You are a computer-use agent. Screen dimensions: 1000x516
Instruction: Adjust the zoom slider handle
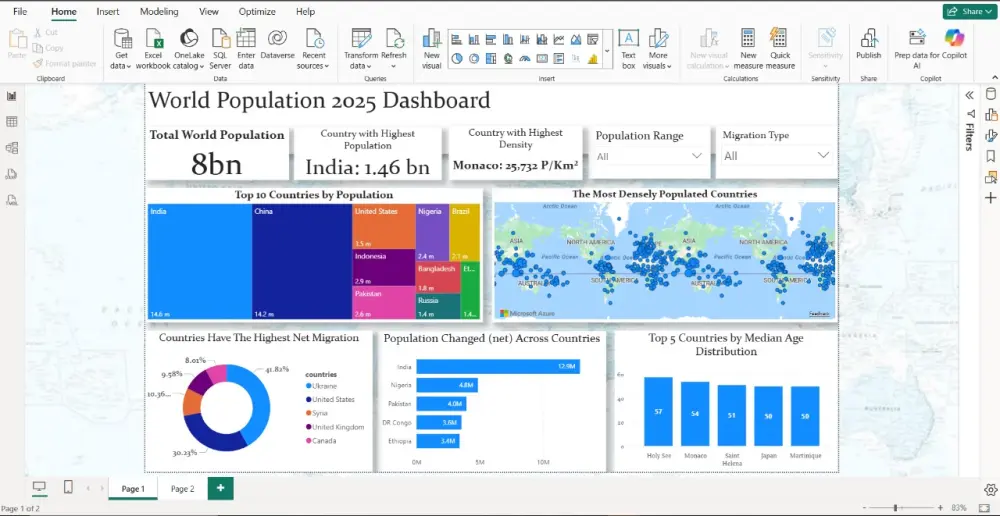pyautogui.click(x=895, y=508)
